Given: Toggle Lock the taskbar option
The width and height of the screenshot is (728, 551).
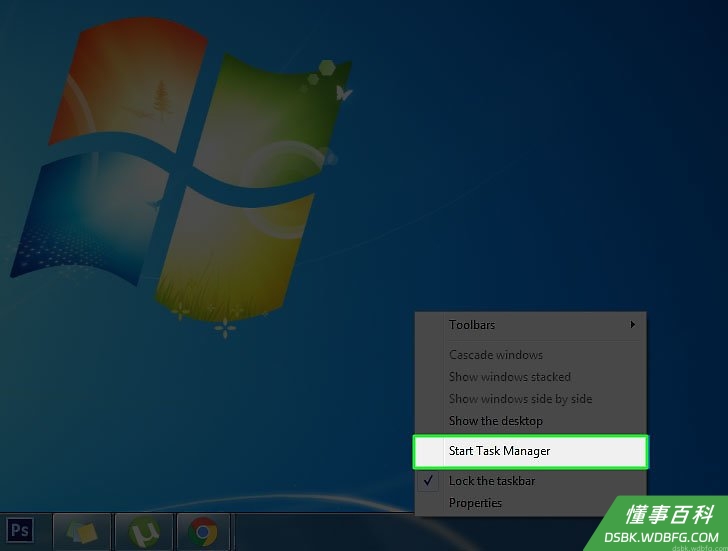Looking at the screenshot, I should [530, 481].
